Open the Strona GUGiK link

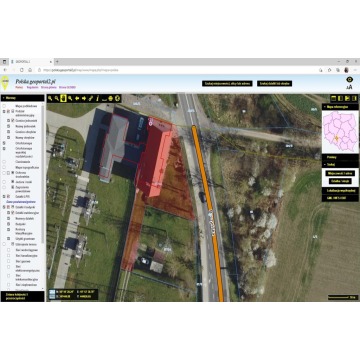point(67,87)
